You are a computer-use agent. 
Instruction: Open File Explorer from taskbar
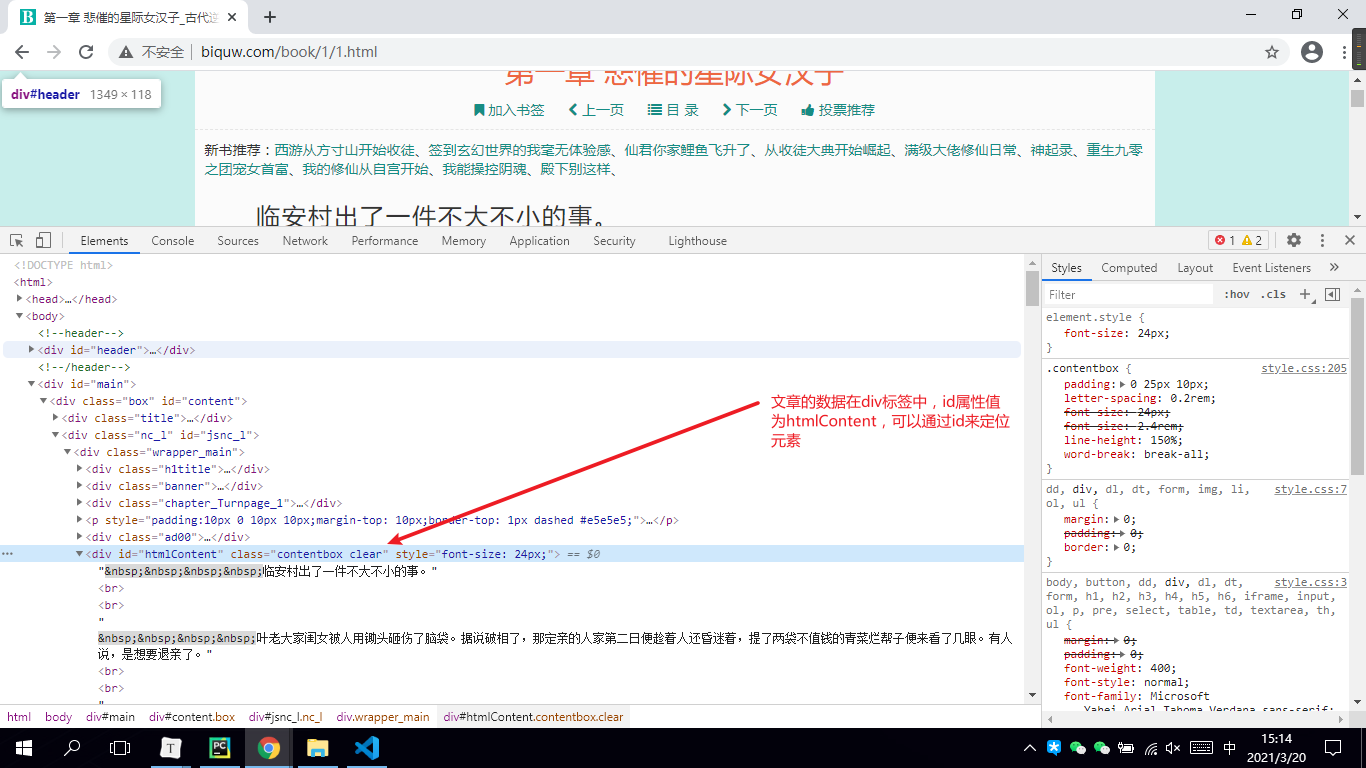click(317, 747)
